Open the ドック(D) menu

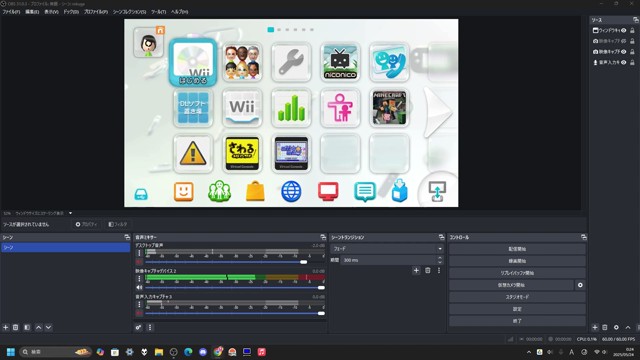click(71, 12)
